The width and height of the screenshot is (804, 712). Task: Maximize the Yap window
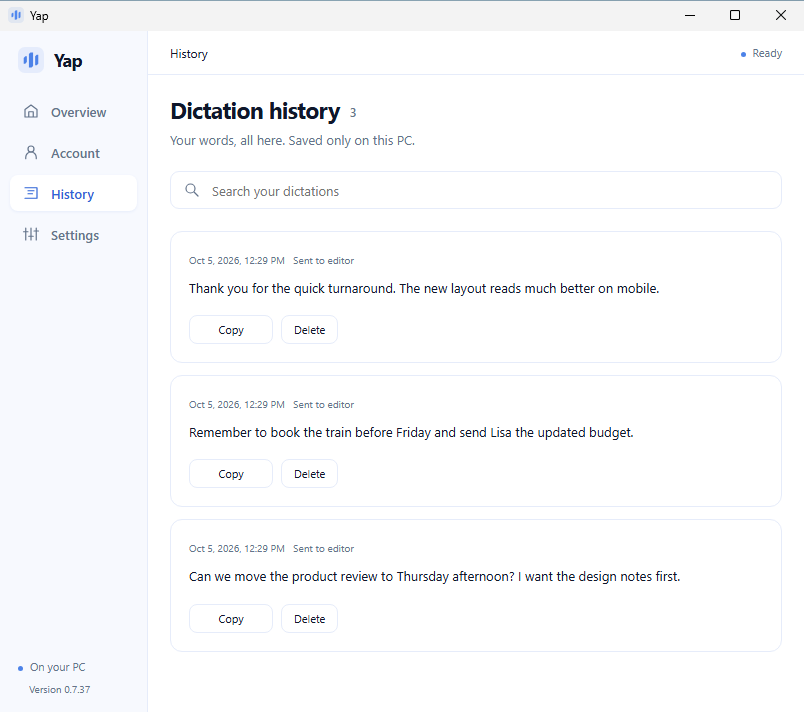point(735,15)
